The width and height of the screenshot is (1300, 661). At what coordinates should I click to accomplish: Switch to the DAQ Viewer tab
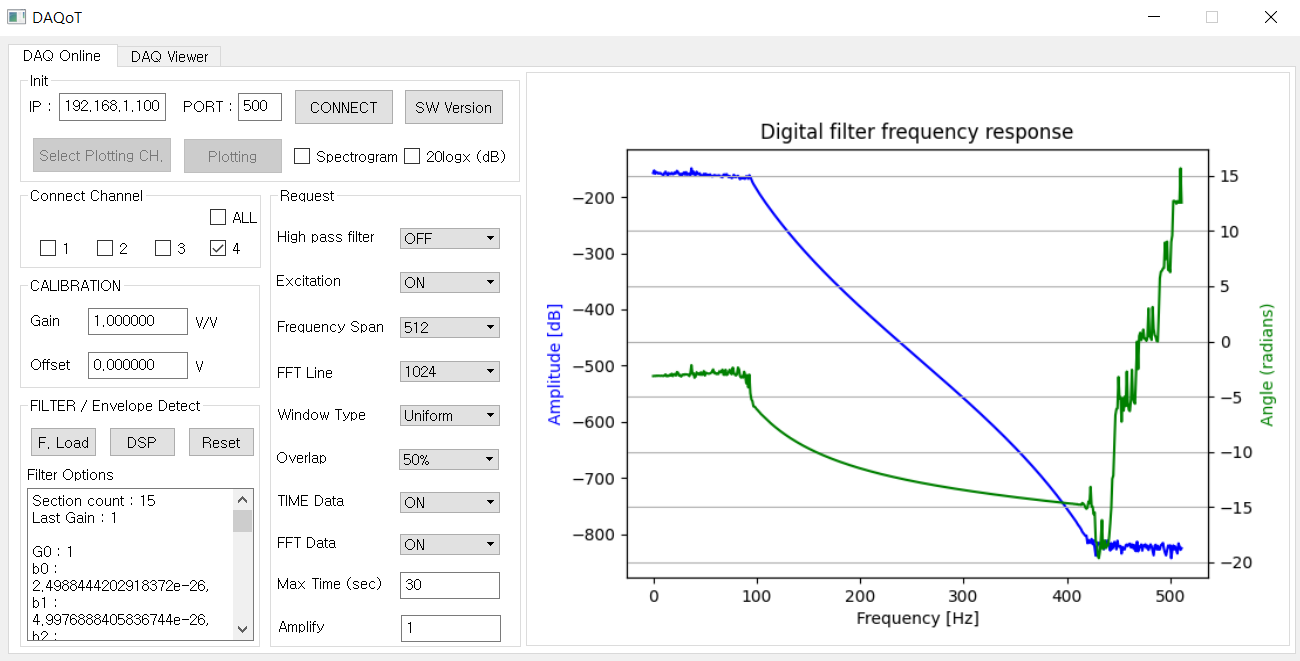[169, 57]
